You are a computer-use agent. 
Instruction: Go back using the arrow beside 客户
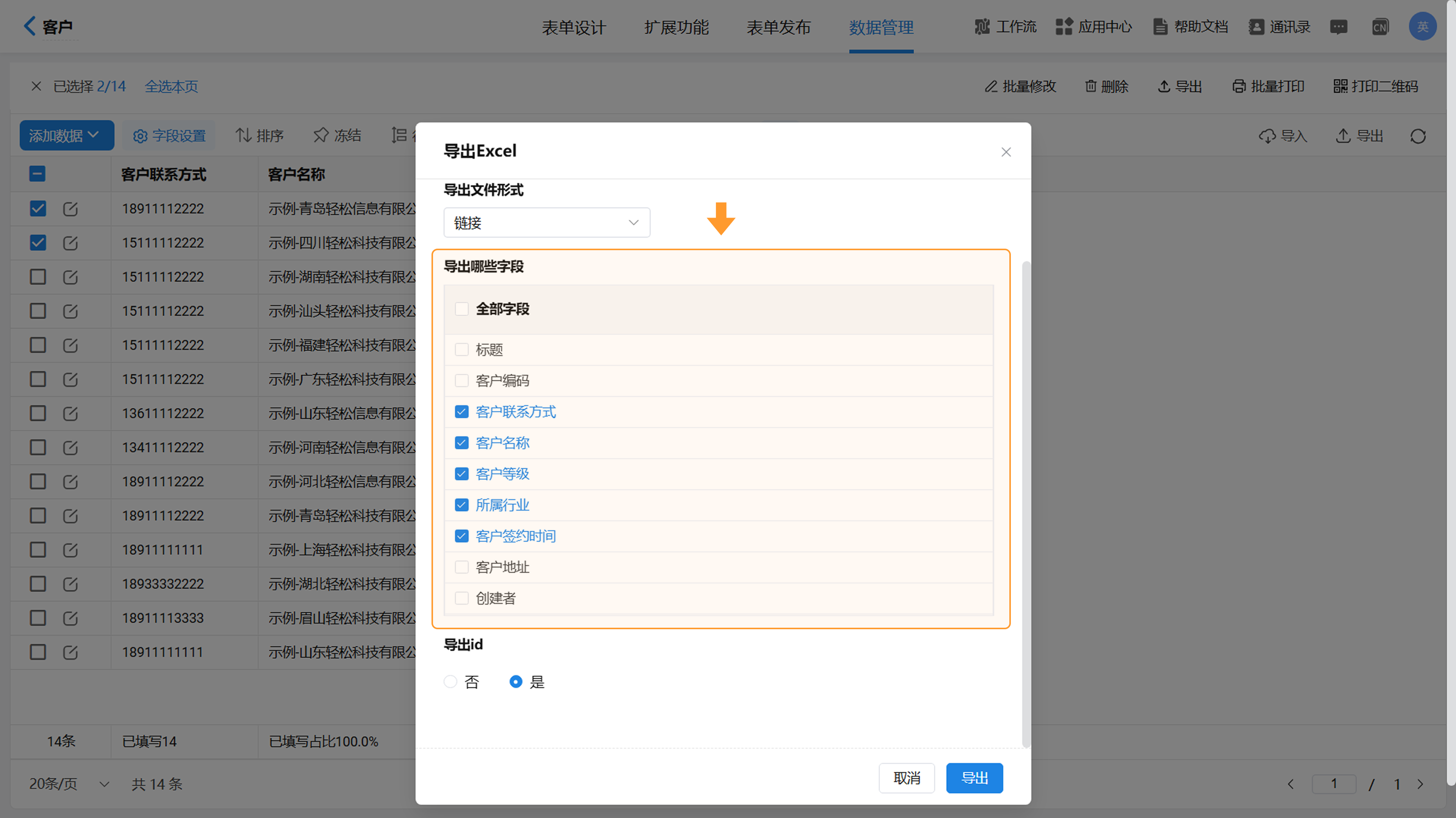click(30, 26)
